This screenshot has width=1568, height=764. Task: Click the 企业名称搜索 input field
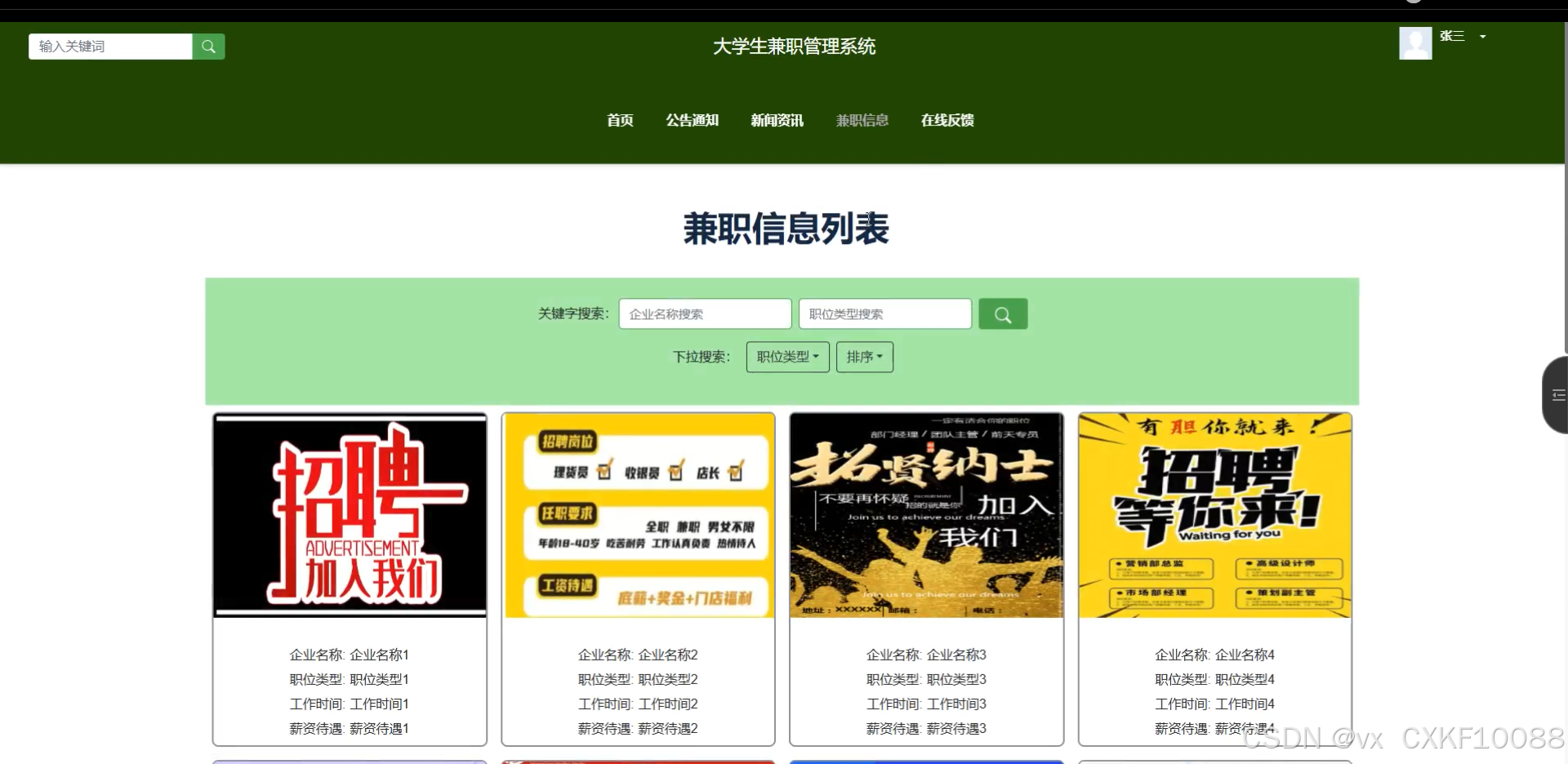[705, 314]
